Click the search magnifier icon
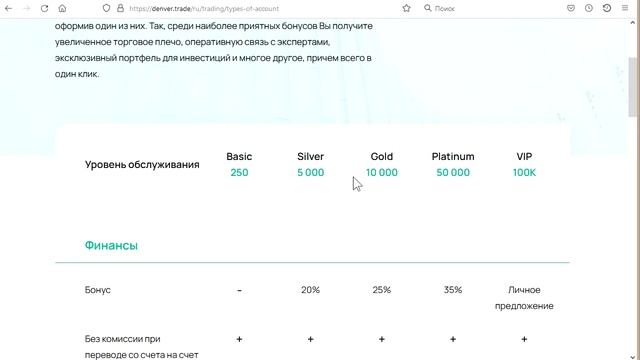 click(427, 8)
